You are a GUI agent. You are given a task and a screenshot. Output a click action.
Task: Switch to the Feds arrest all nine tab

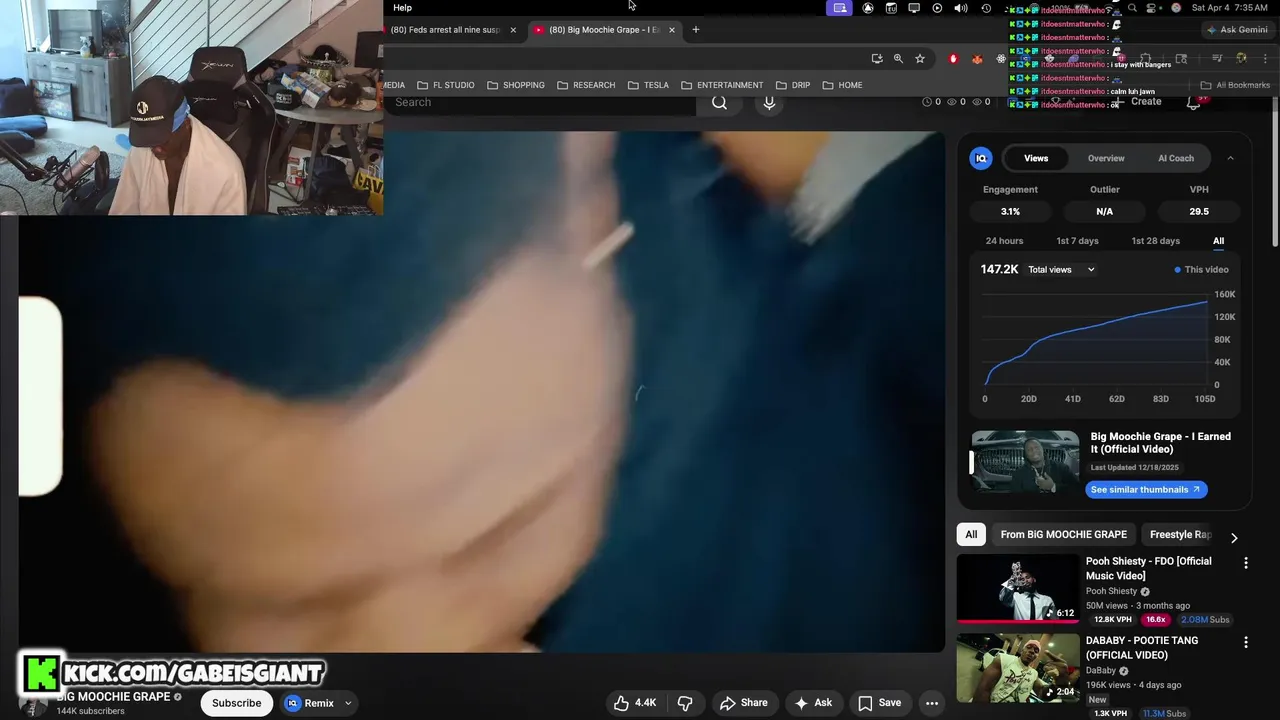pyautogui.click(x=445, y=30)
